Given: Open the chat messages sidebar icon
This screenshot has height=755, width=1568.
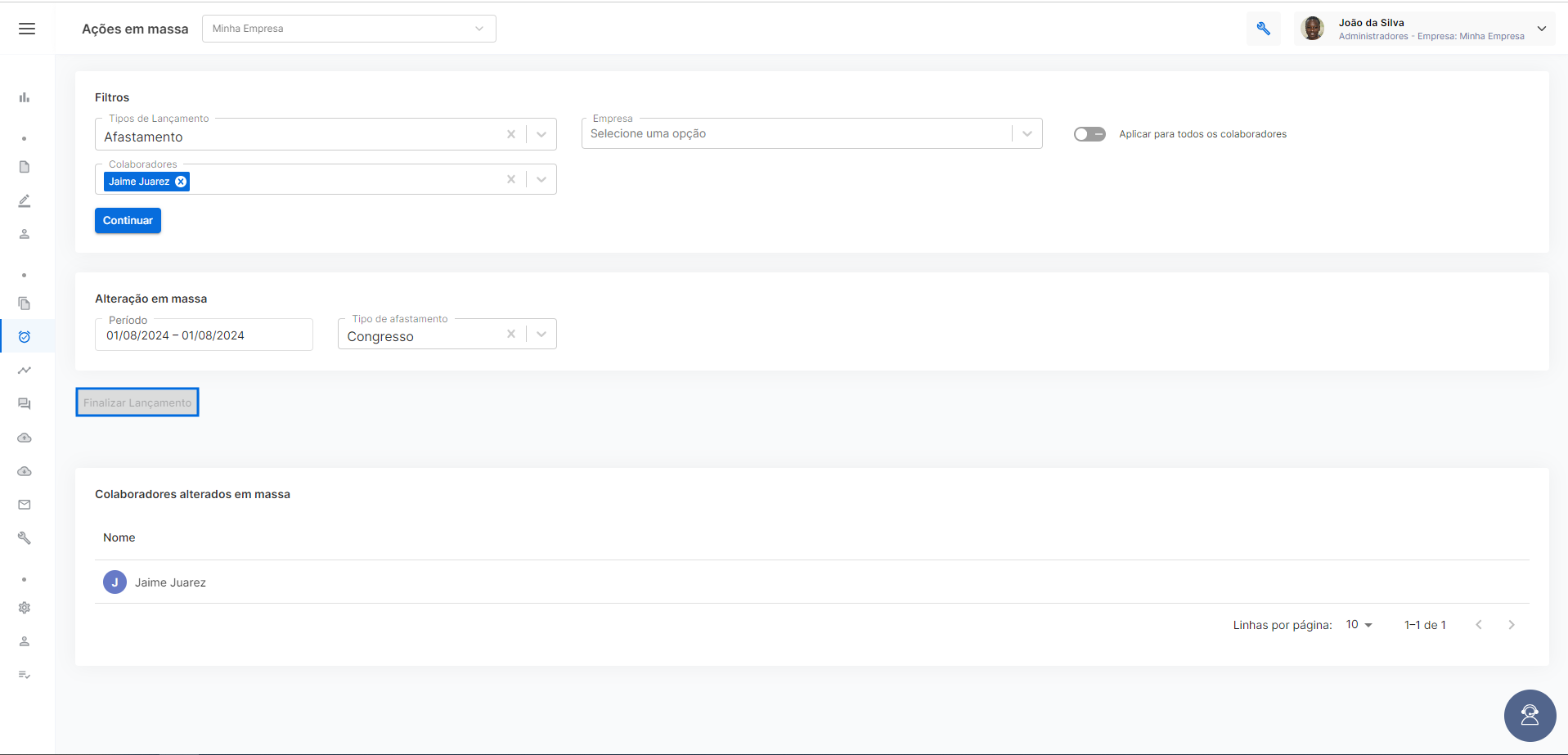Looking at the screenshot, I should coord(25,404).
